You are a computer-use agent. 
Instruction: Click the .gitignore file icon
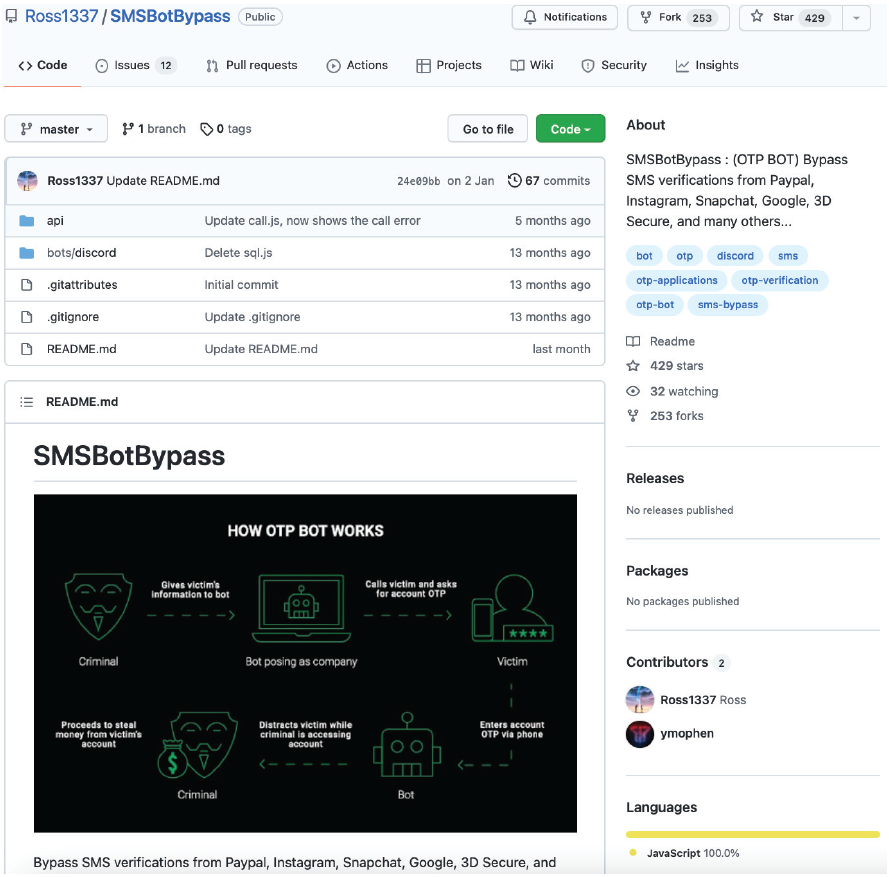pos(27,317)
